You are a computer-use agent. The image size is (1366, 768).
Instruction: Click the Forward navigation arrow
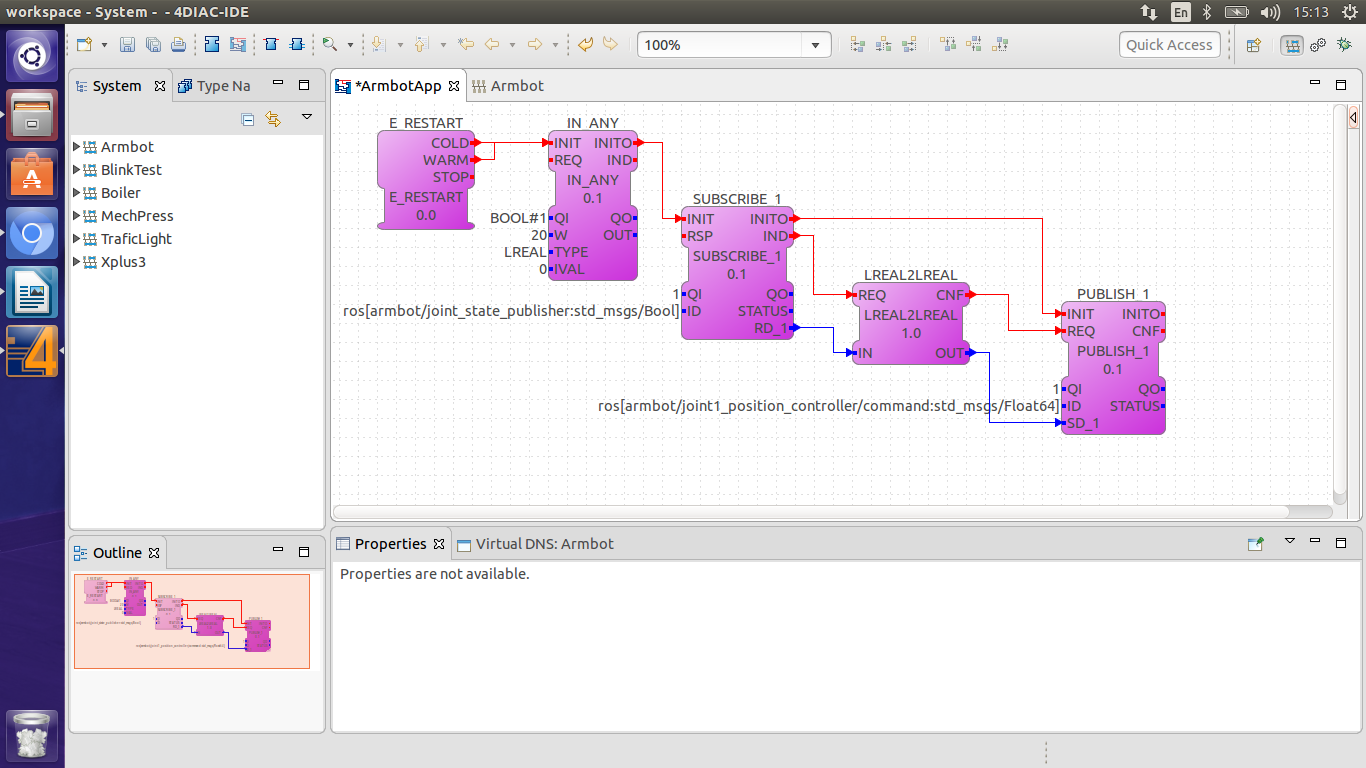[534, 45]
